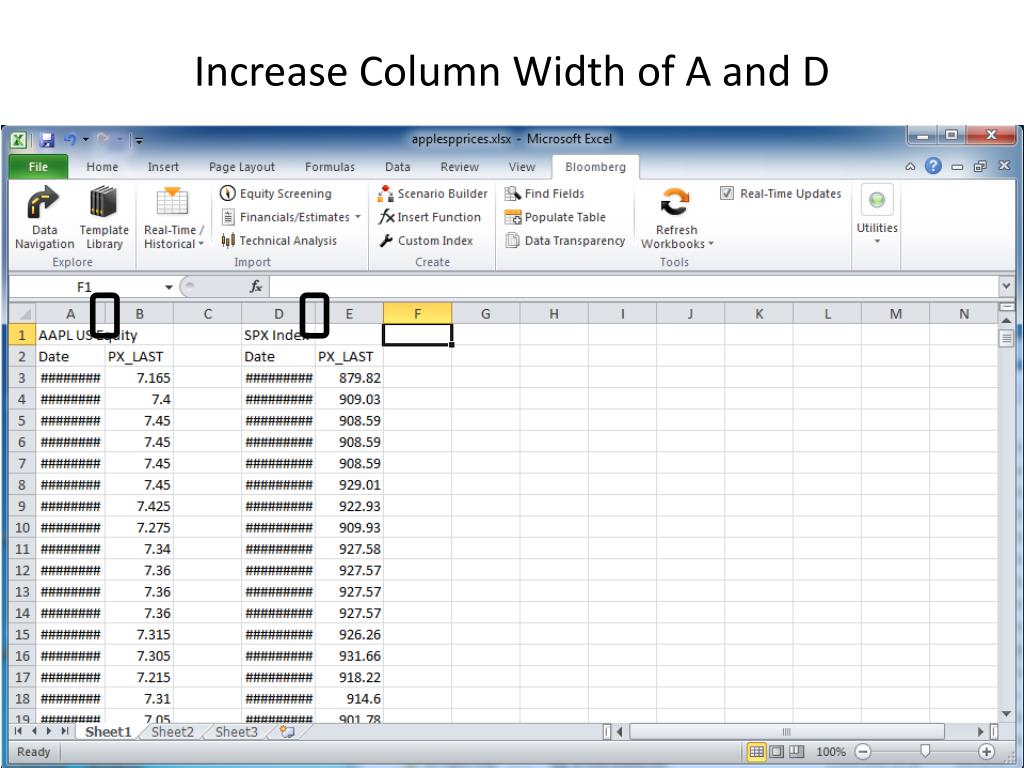Image resolution: width=1024 pixels, height=768 pixels.
Task: Open the Utilities icon
Action: pyautogui.click(x=876, y=200)
